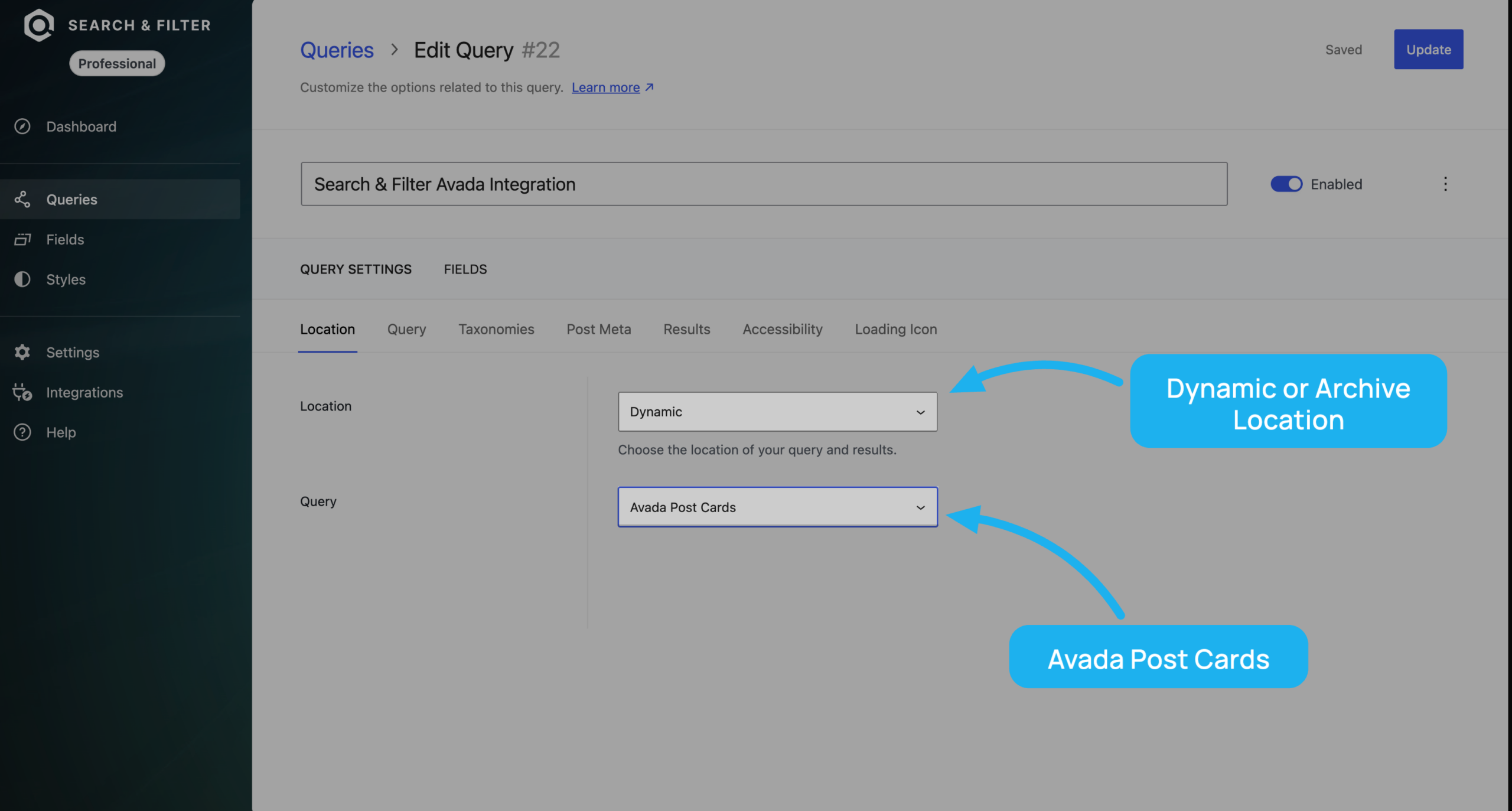Open the Location dropdown showing Dynamic

[x=777, y=412]
